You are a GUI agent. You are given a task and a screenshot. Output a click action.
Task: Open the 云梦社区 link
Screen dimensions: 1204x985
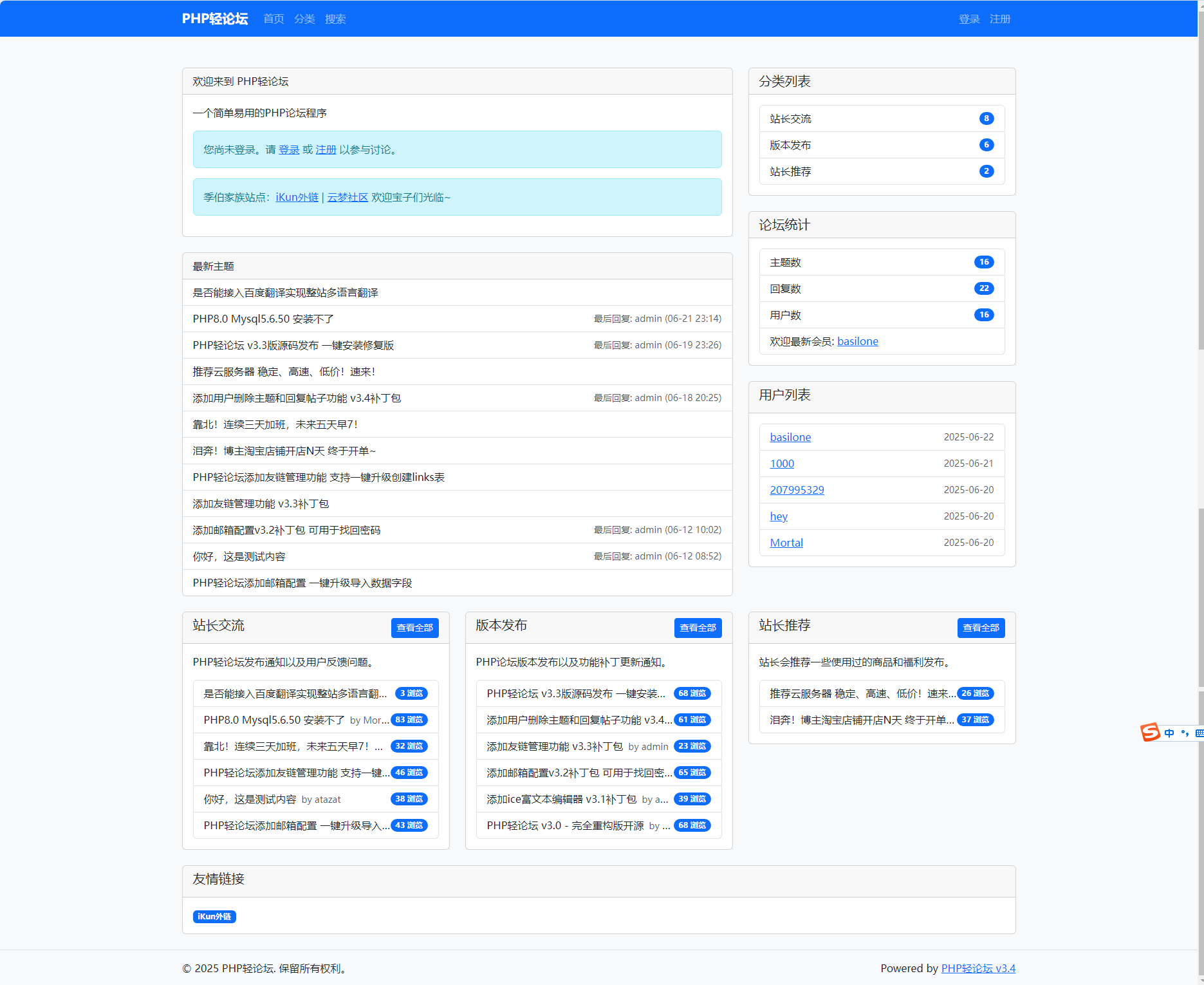click(347, 197)
